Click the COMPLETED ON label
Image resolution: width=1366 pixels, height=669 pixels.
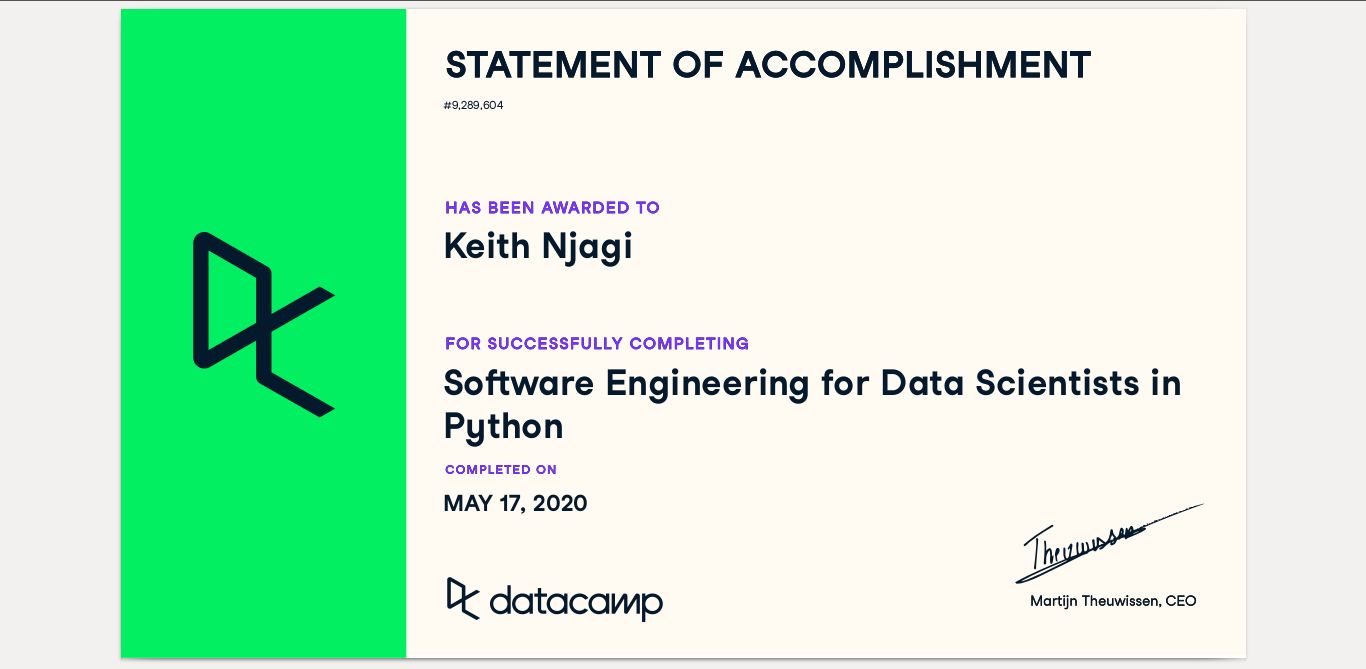[x=501, y=470]
